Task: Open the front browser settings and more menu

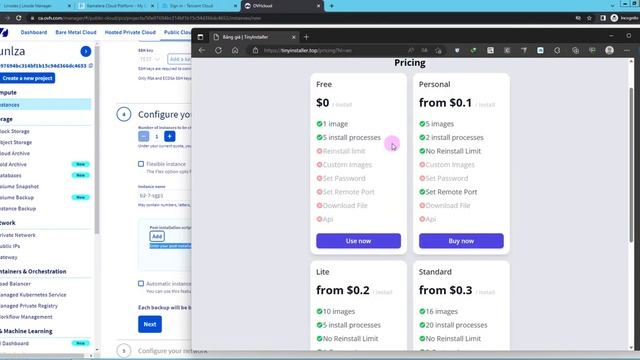Action: coord(627,50)
